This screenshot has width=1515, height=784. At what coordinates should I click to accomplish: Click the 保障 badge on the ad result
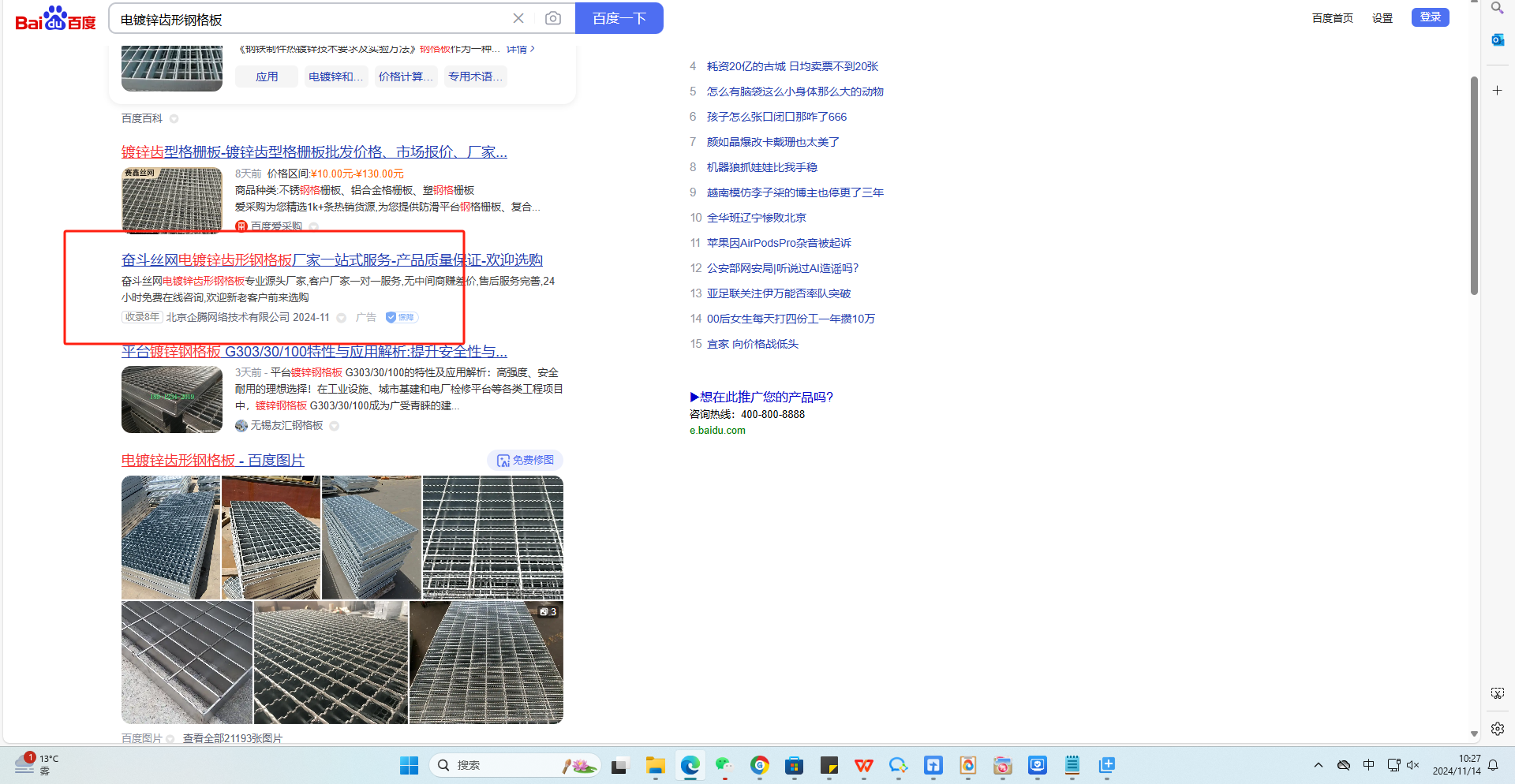coord(402,317)
